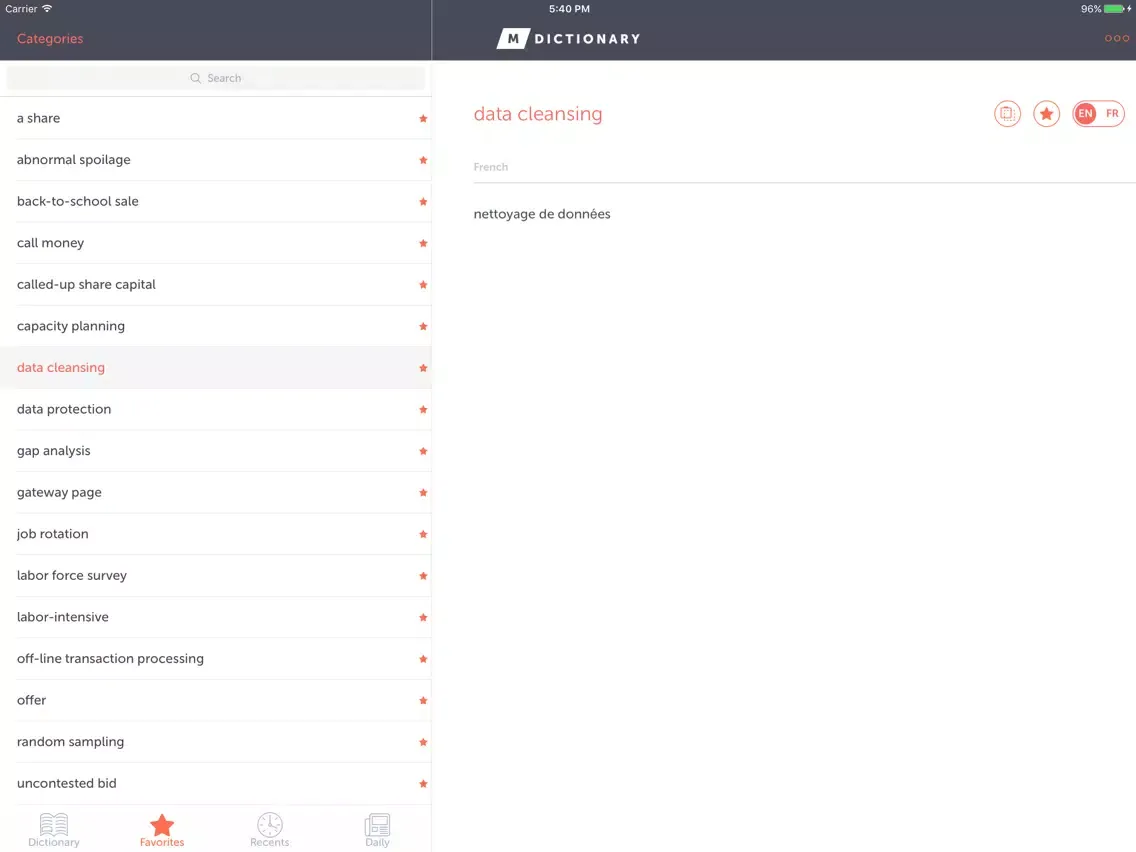This screenshot has width=1136, height=852.
Task: Open 'called-up share capital' entry
Action: (x=216, y=285)
